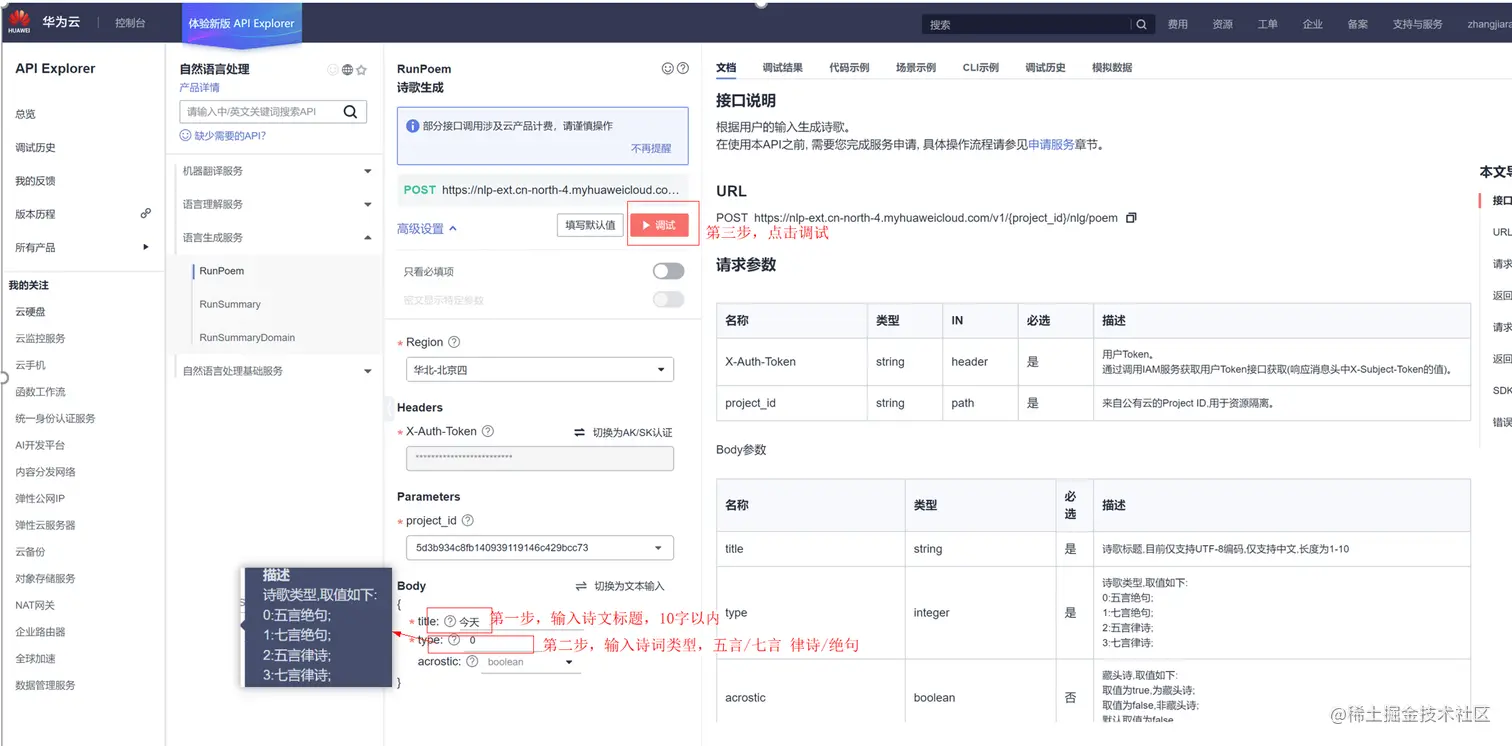The height and width of the screenshot is (746, 1512).
Task: Collapse the 高级设置 section
Action: coord(427,229)
